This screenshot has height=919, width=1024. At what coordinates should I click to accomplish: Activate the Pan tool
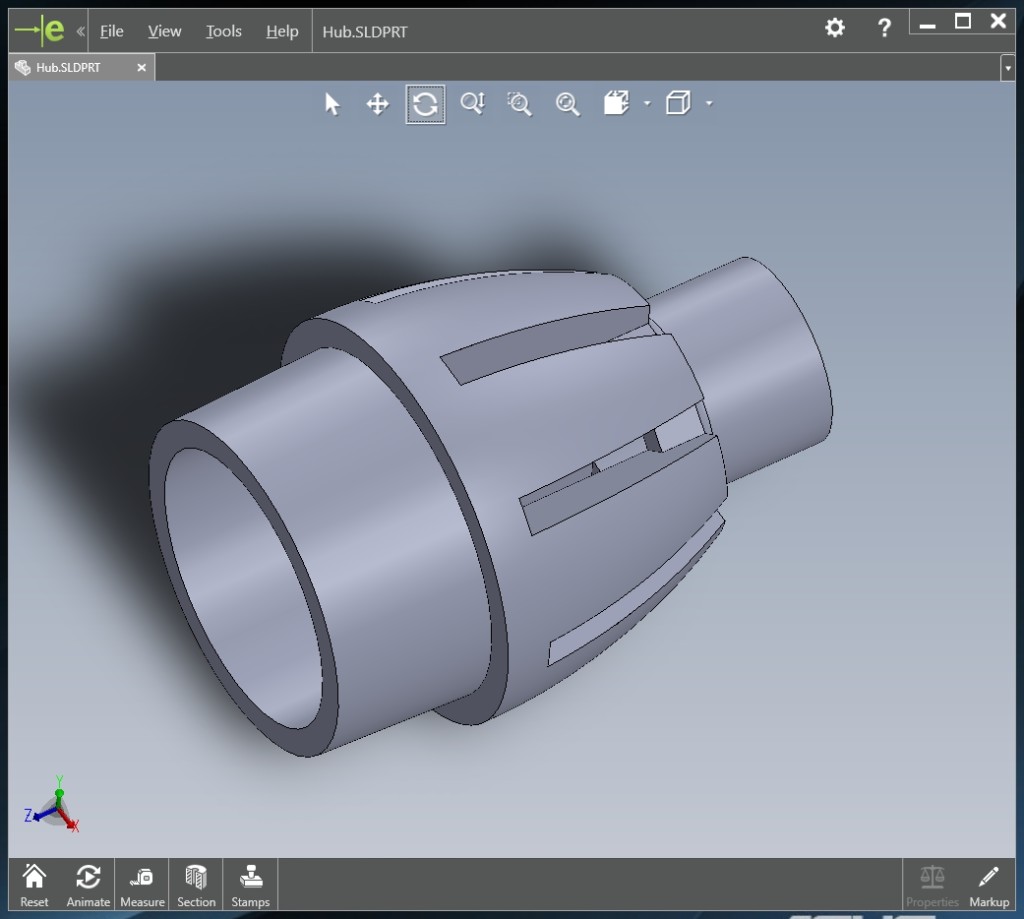[377, 104]
